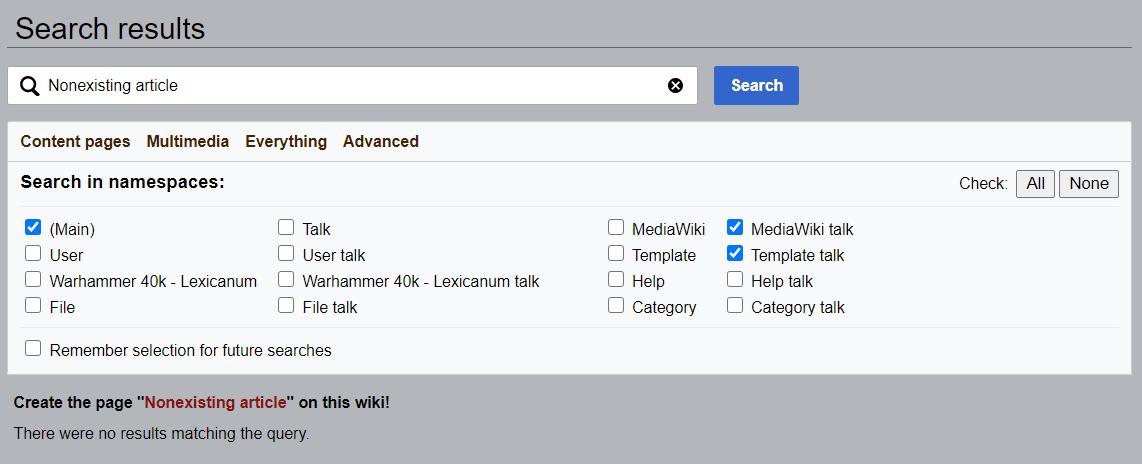Open the Advanced search tab
Viewport: 1142px width, 464px height.
click(x=380, y=142)
